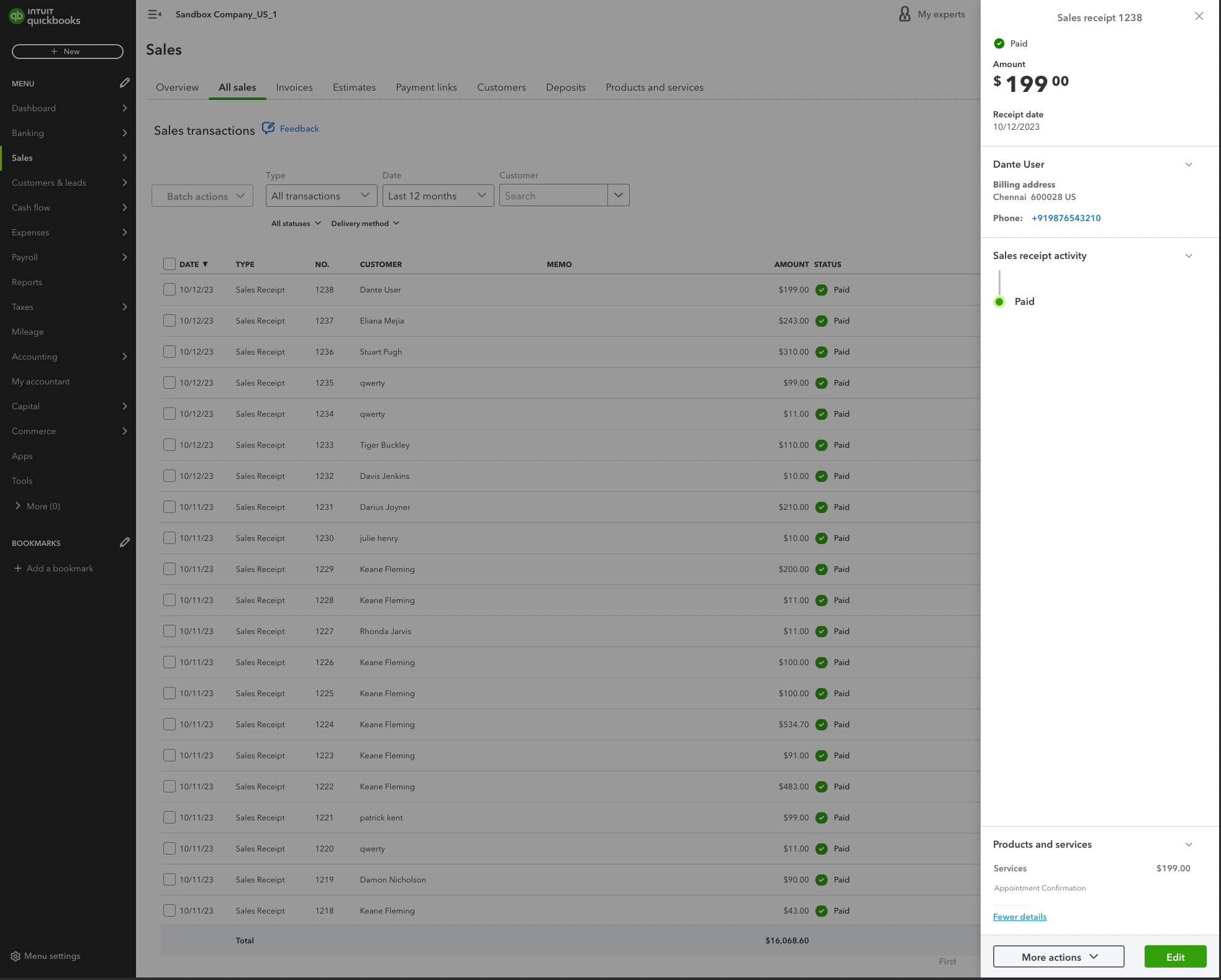Screen dimensions: 1221x980
Task: Click Paid status icon for receipt 1221
Action: point(822,818)
